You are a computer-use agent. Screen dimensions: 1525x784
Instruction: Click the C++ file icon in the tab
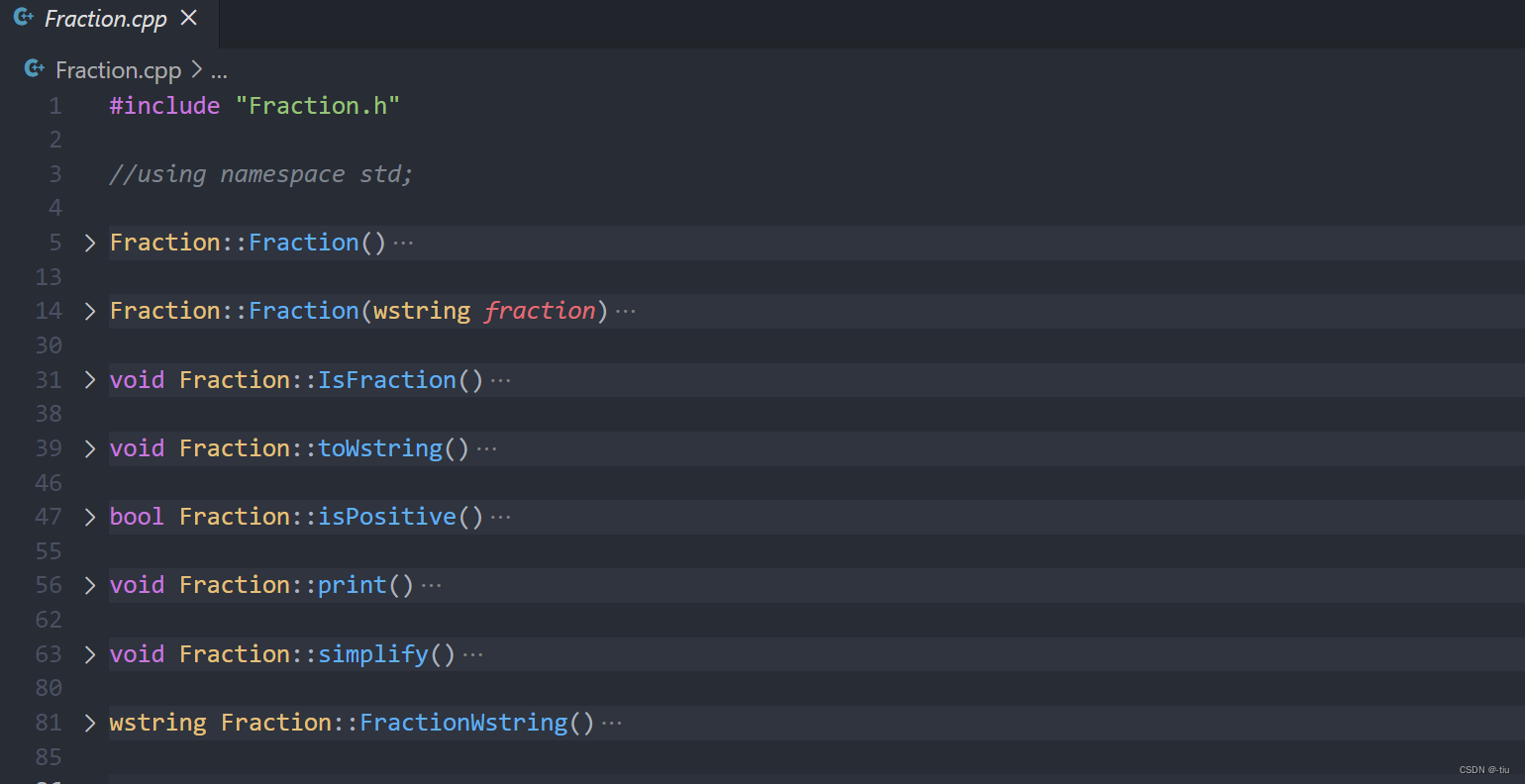click(x=23, y=18)
